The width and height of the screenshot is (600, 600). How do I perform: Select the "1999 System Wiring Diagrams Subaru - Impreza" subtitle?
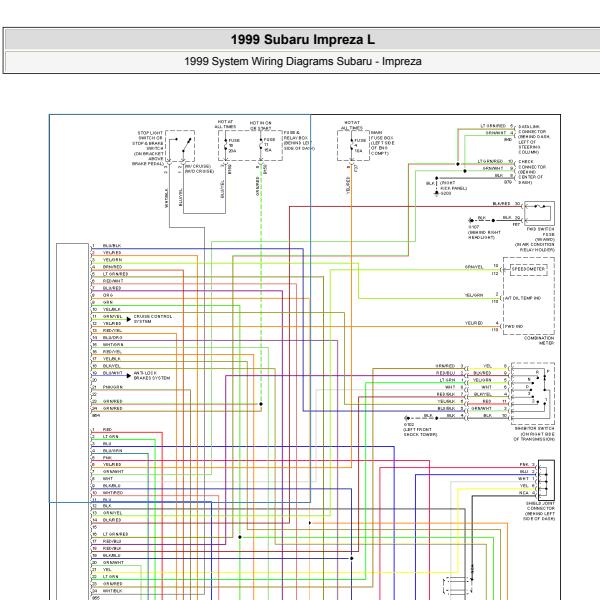click(303, 61)
